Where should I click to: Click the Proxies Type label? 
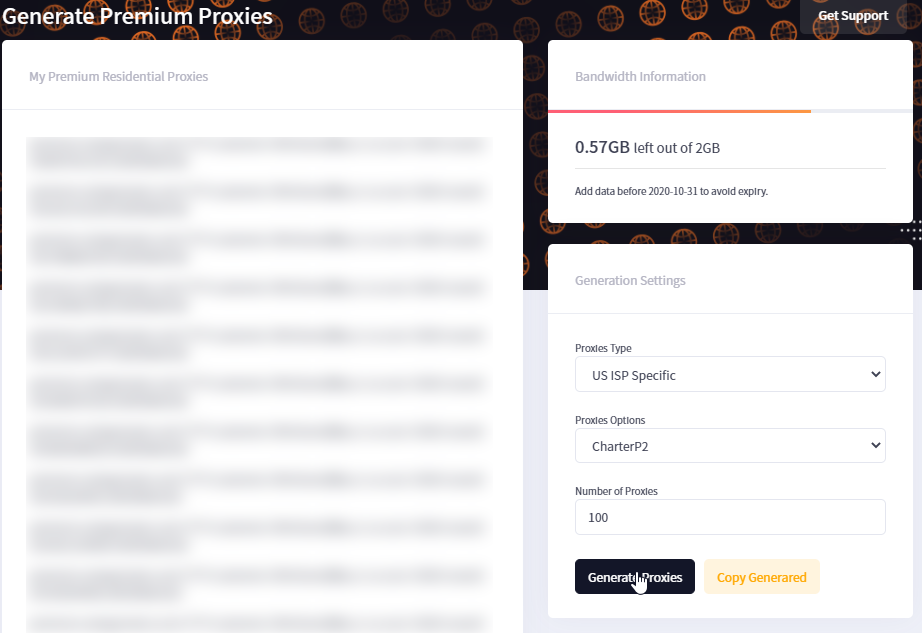[x=603, y=348]
